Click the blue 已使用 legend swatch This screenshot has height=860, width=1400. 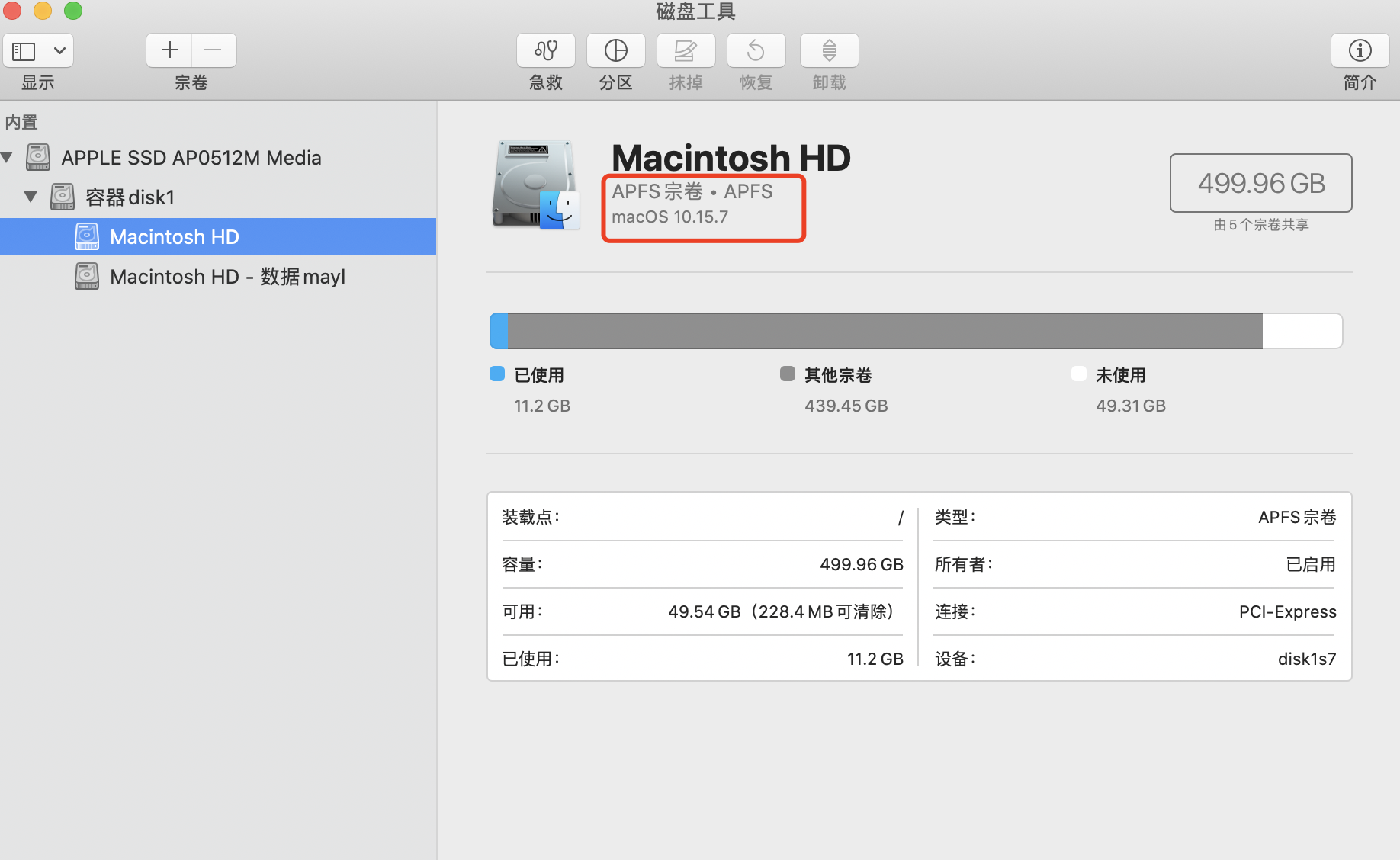(x=497, y=374)
